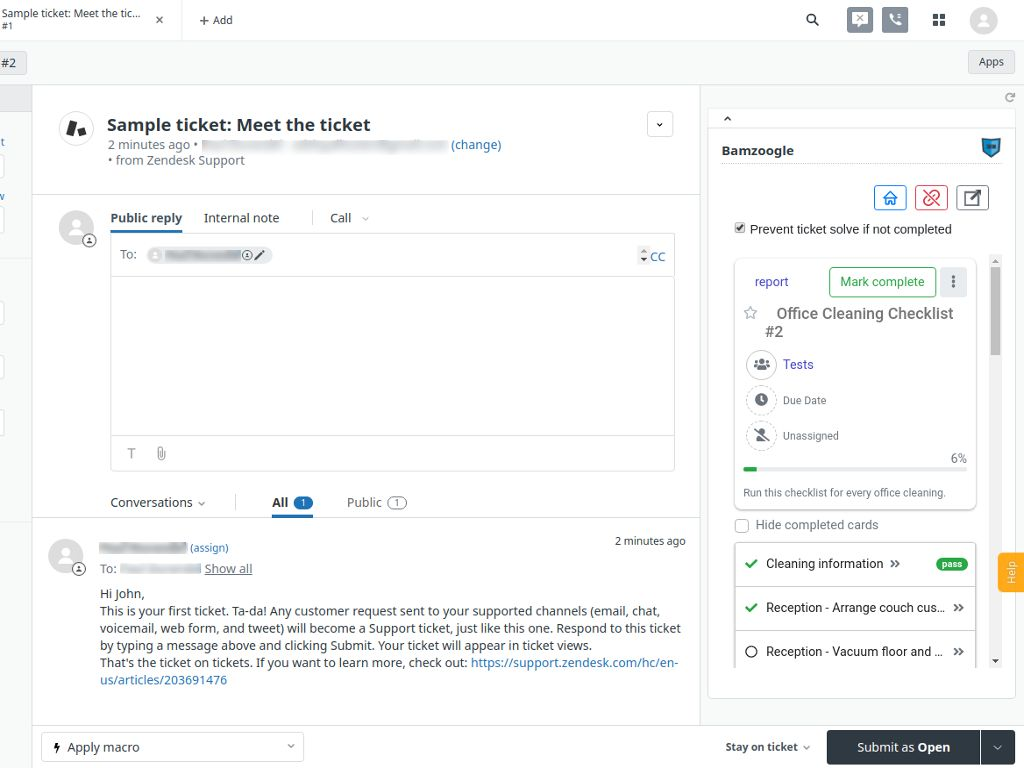1024x768 pixels.
Task: Open the Zendesk products grid icon
Action: (939, 20)
